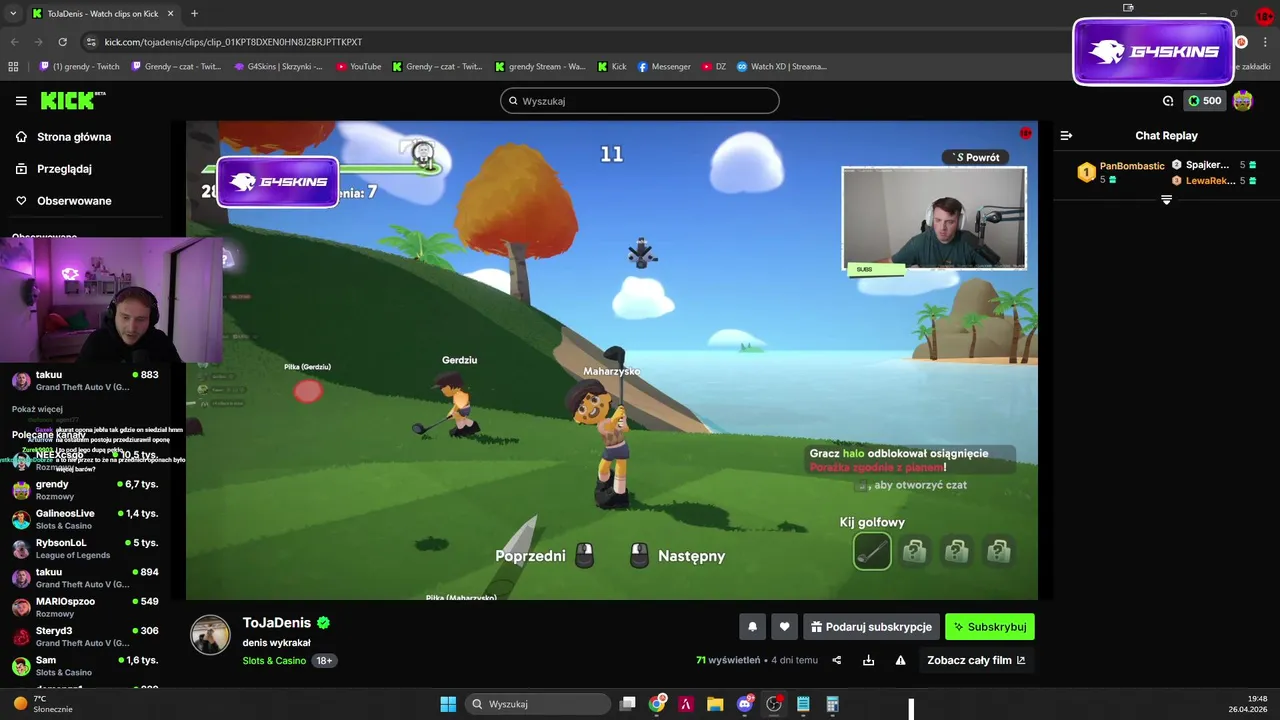Click the browser back arrow
Screen dimensions: 1280x720
15,42
